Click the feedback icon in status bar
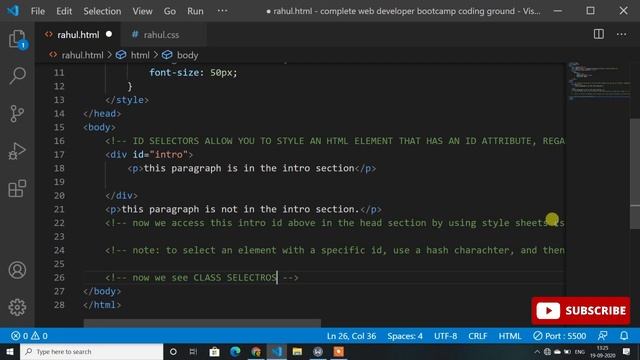The image size is (640, 360). [x=602, y=336]
